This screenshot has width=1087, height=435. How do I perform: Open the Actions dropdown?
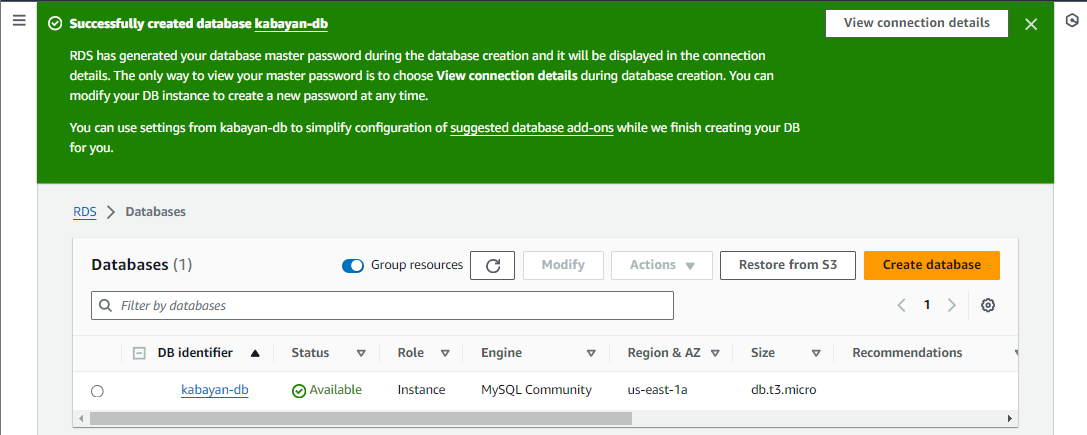pyautogui.click(x=661, y=265)
